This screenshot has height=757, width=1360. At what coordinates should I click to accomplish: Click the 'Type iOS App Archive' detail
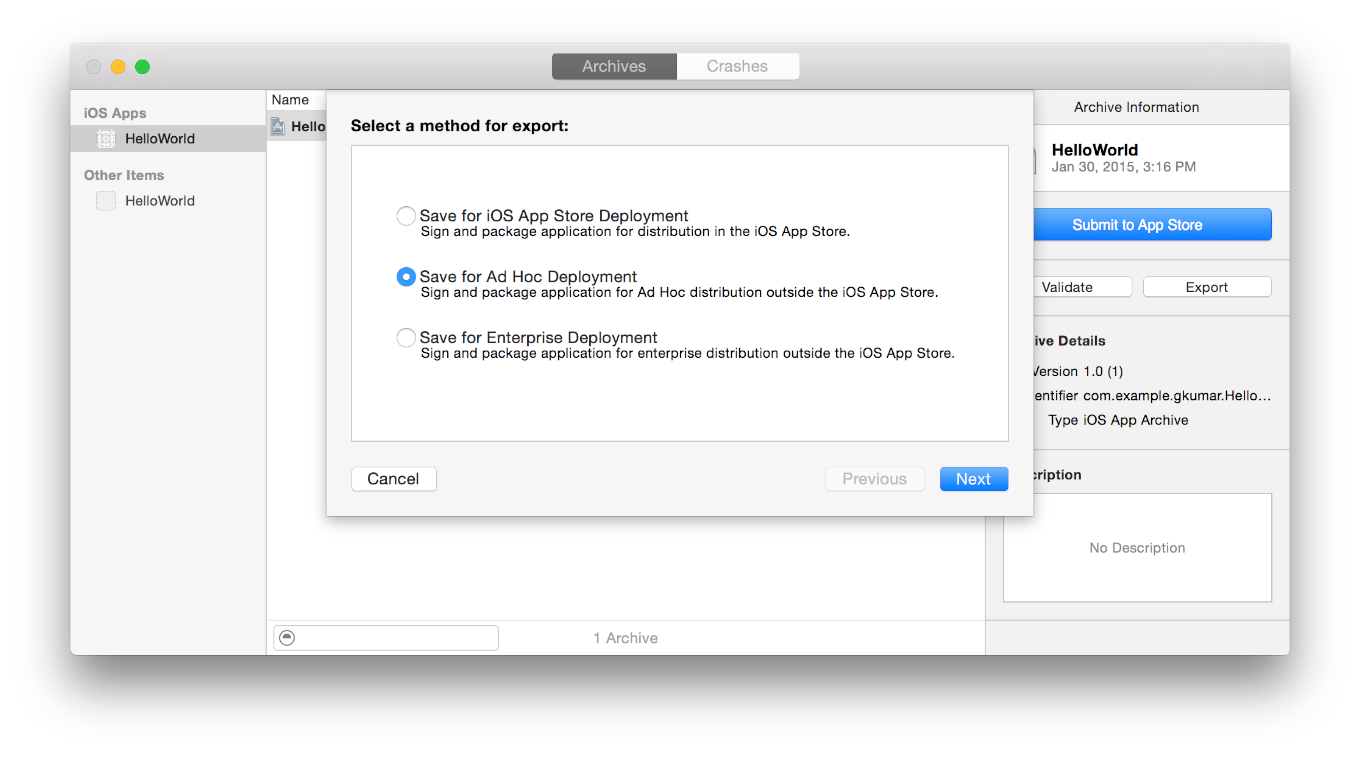[x=1118, y=420]
